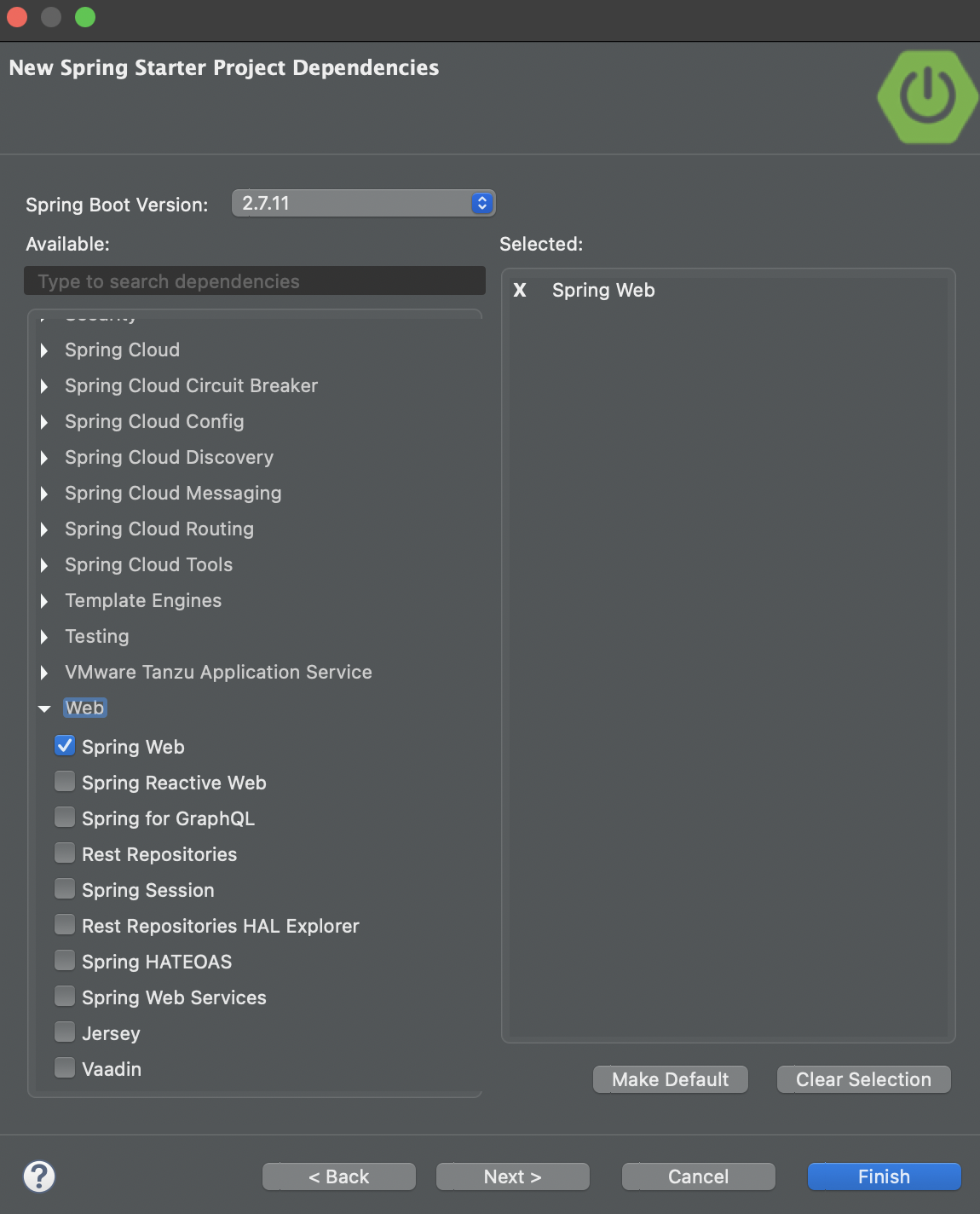Image resolution: width=980 pixels, height=1214 pixels.
Task: Select the Template Engines label
Action: tap(143, 600)
